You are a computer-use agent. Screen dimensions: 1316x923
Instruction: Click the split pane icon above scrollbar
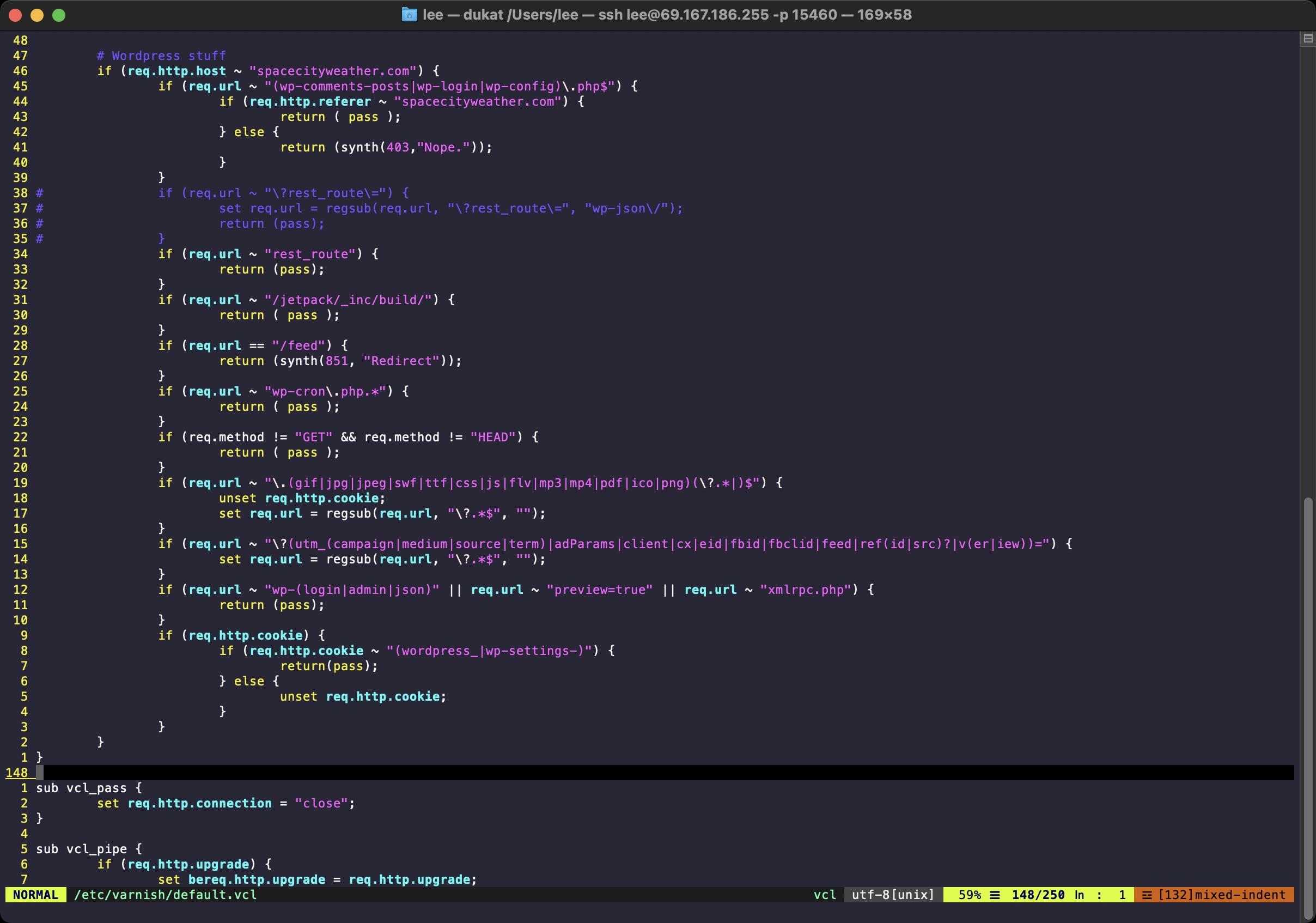coord(1307,38)
